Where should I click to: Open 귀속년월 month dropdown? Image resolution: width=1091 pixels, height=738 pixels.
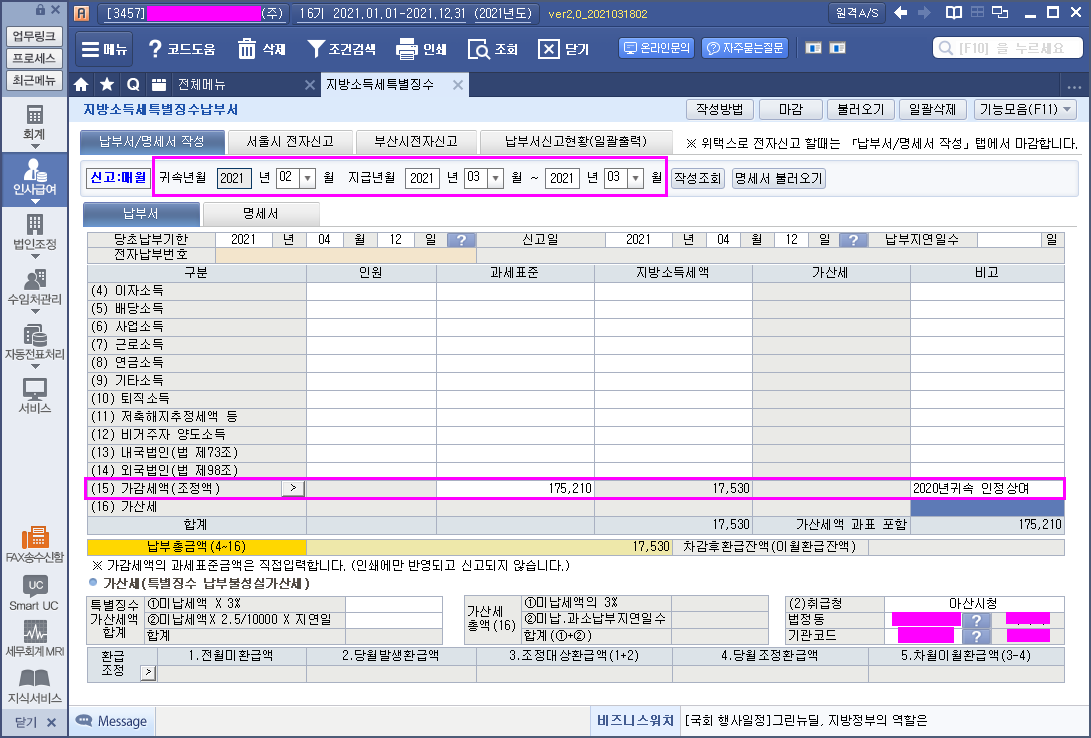(307, 178)
